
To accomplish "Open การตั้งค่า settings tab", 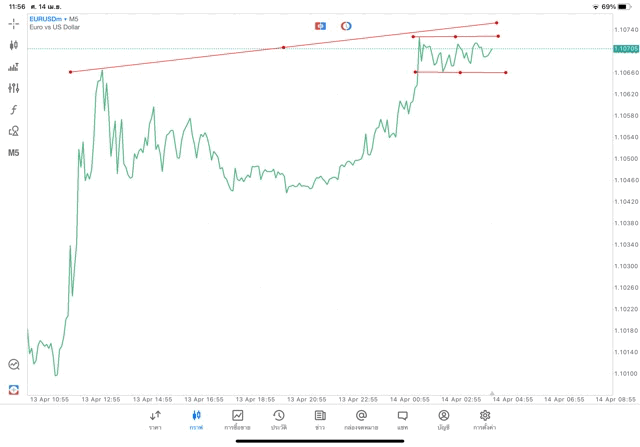I will [x=485, y=420].
